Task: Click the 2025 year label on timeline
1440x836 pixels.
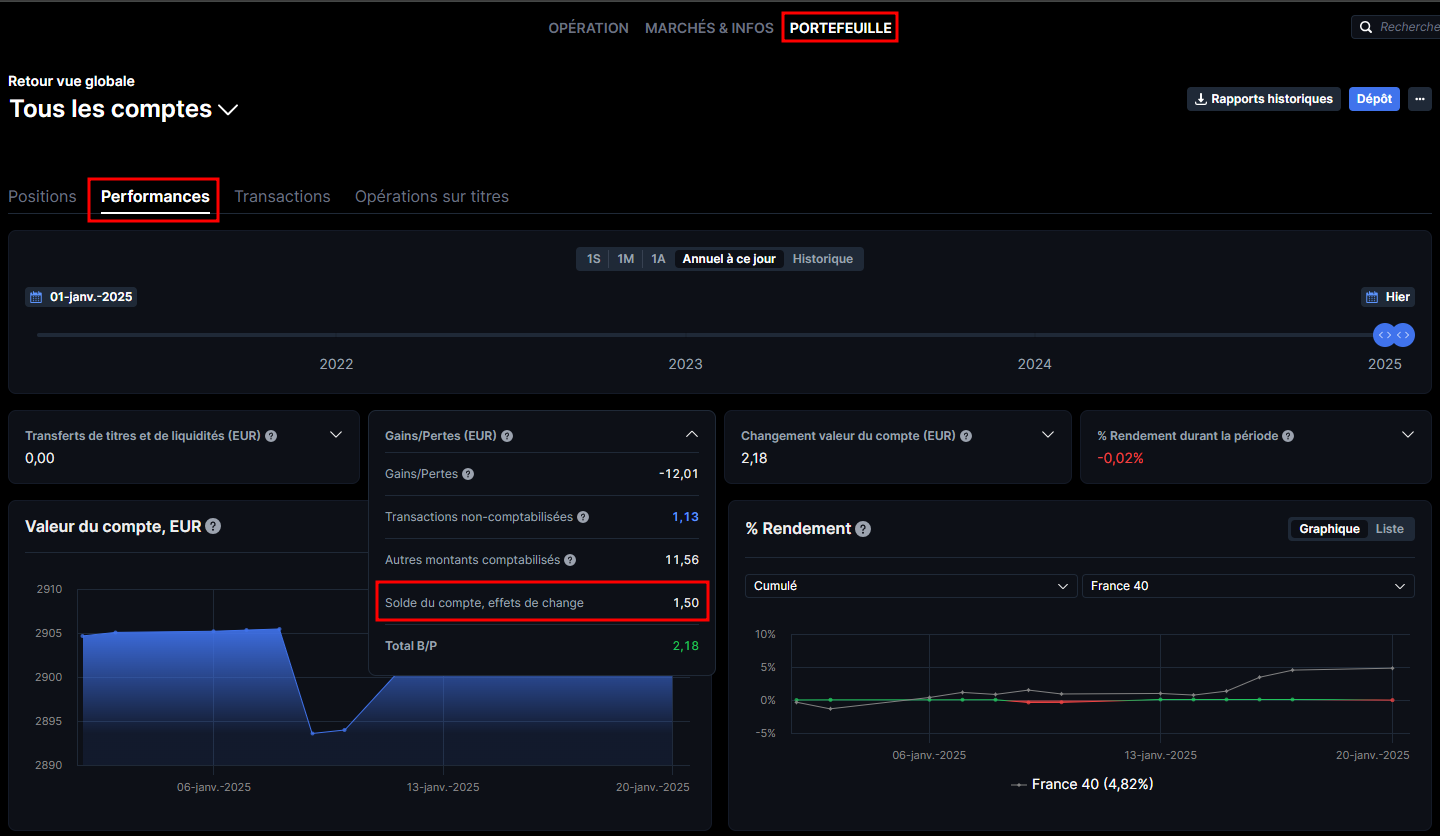Action: [x=1385, y=364]
